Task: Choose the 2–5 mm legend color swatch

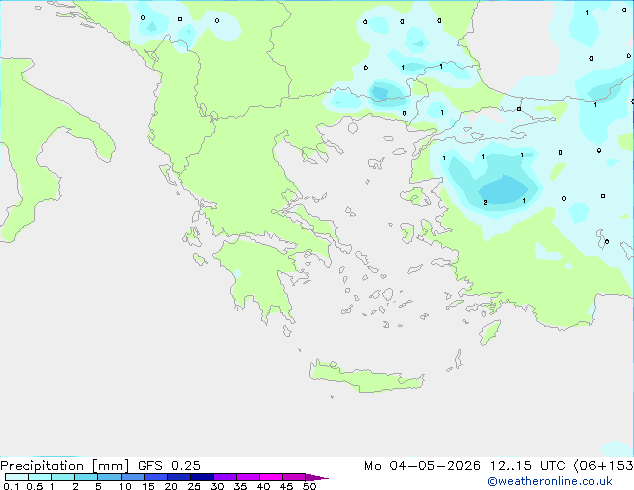Action: [x=86, y=477]
